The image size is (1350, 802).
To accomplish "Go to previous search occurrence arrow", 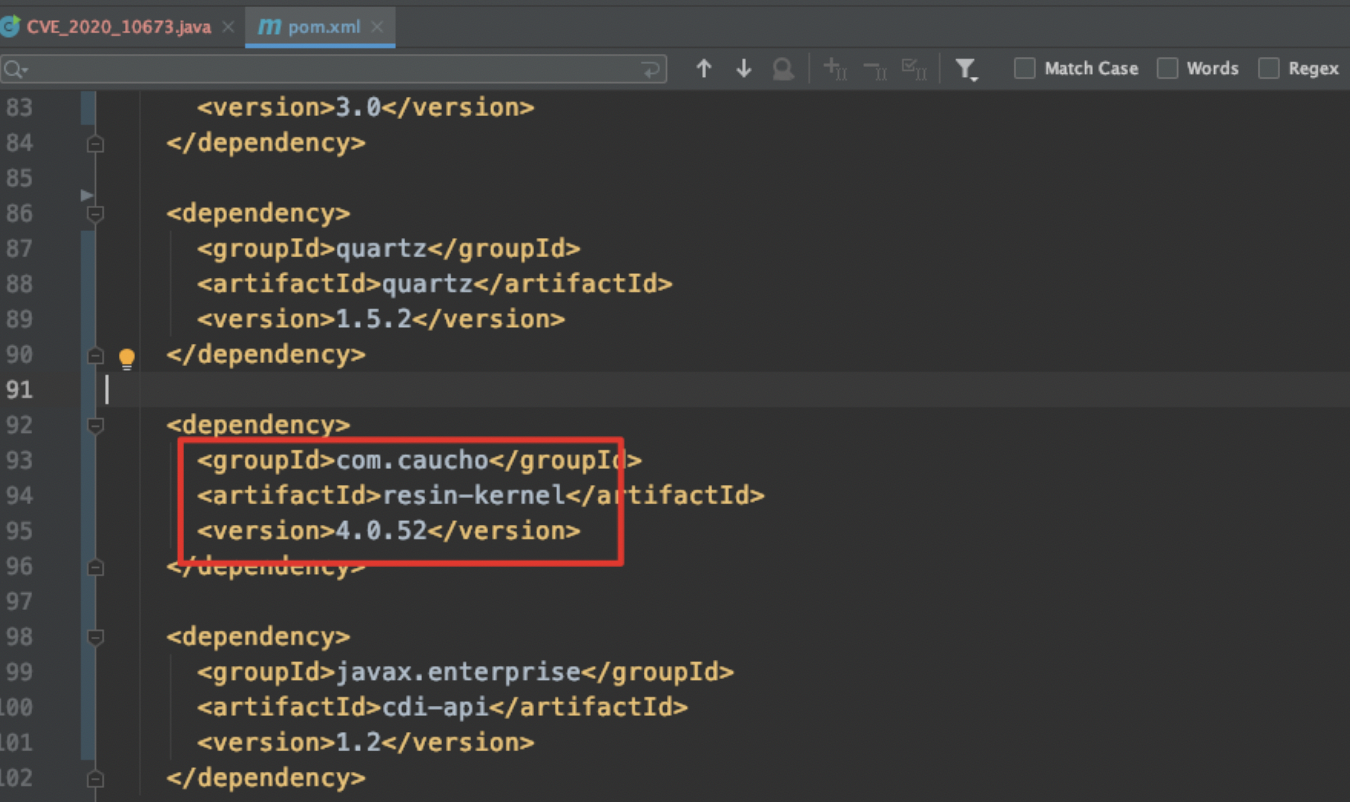I will (x=704, y=68).
